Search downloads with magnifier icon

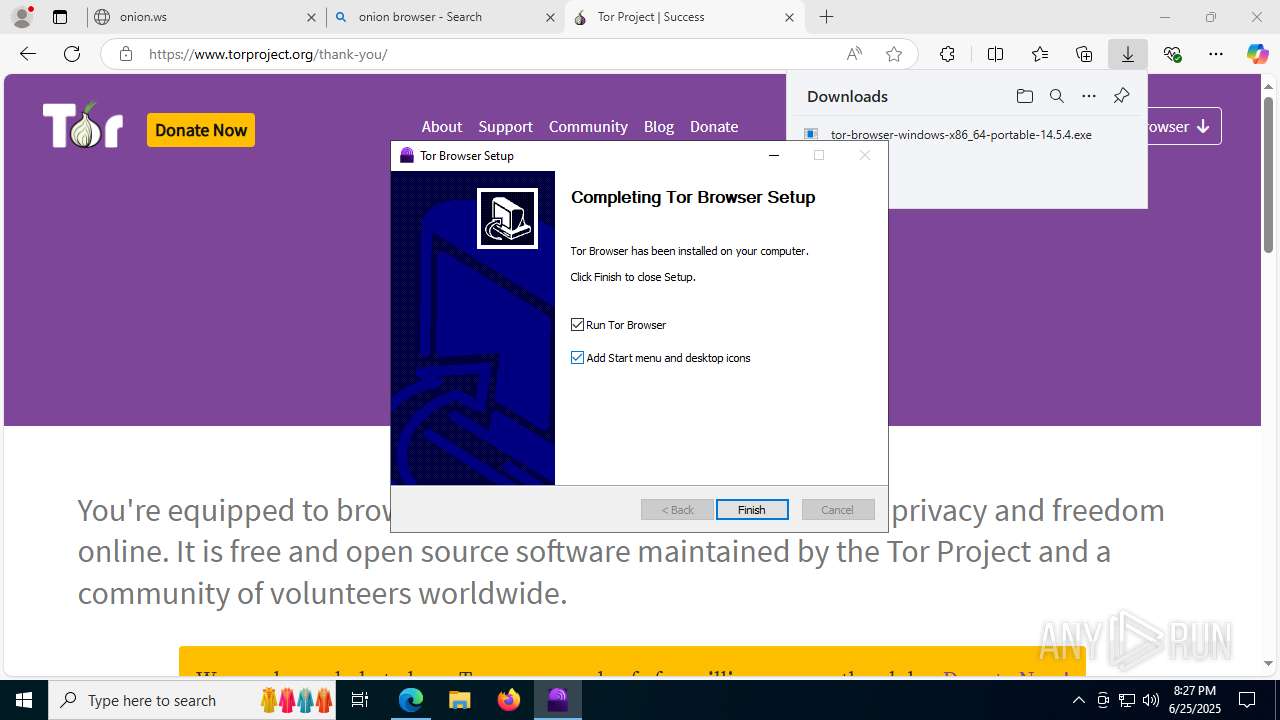click(1056, 96)
